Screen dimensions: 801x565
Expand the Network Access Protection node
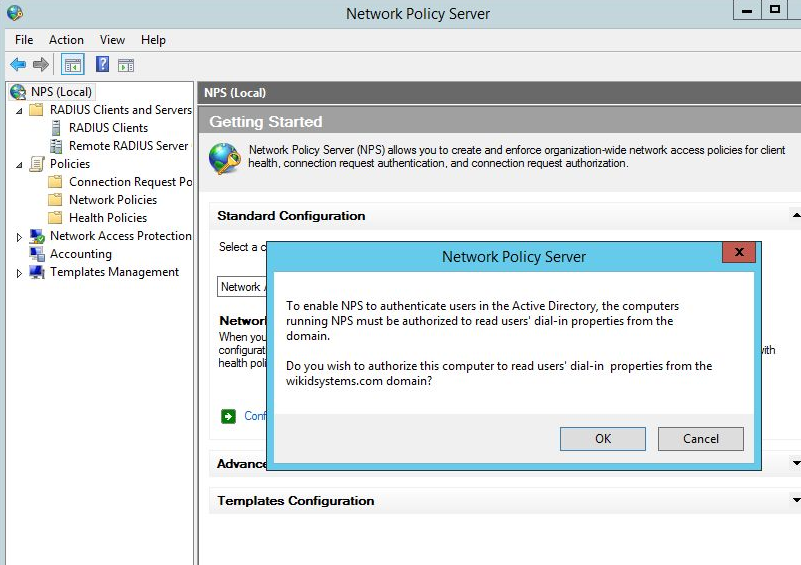coord(19,237)
